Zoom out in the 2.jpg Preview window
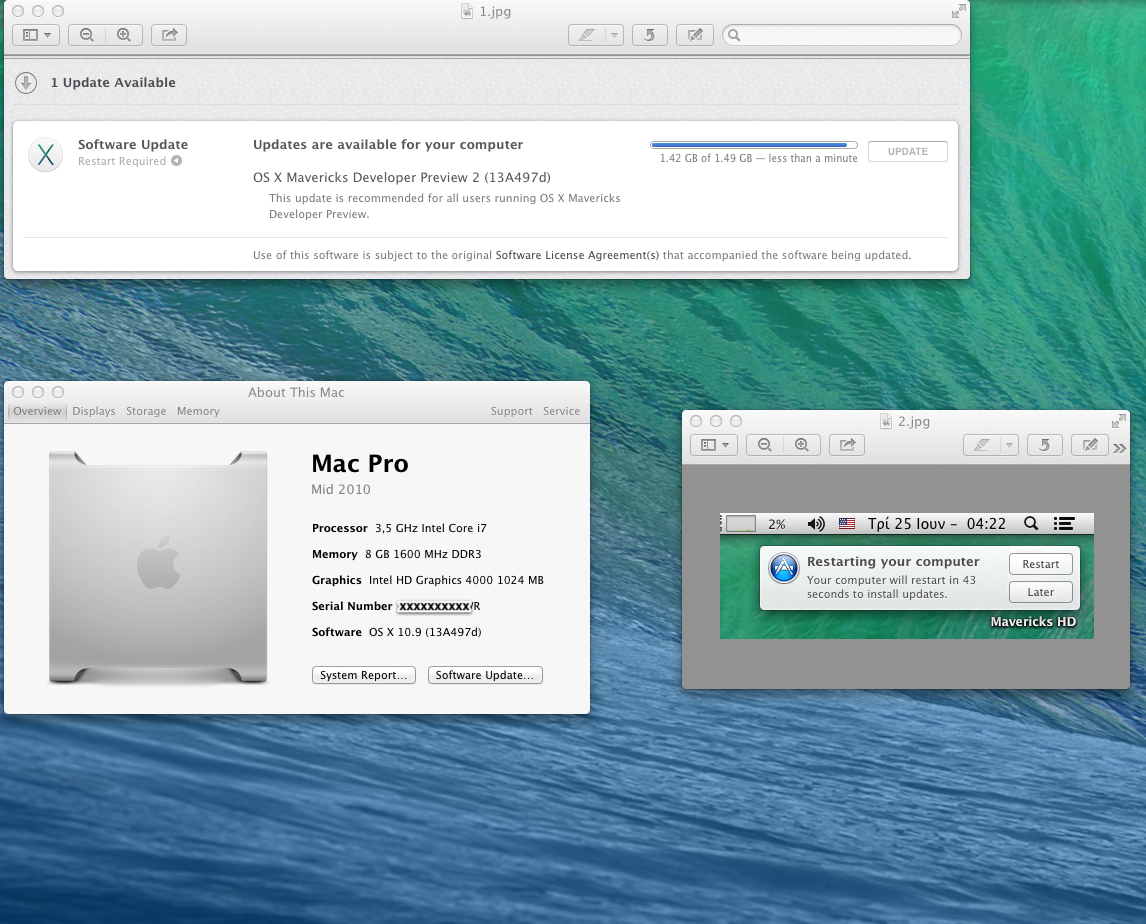Screen dimensions: 1146x924 pyautogui.click(x=765, y=445)
